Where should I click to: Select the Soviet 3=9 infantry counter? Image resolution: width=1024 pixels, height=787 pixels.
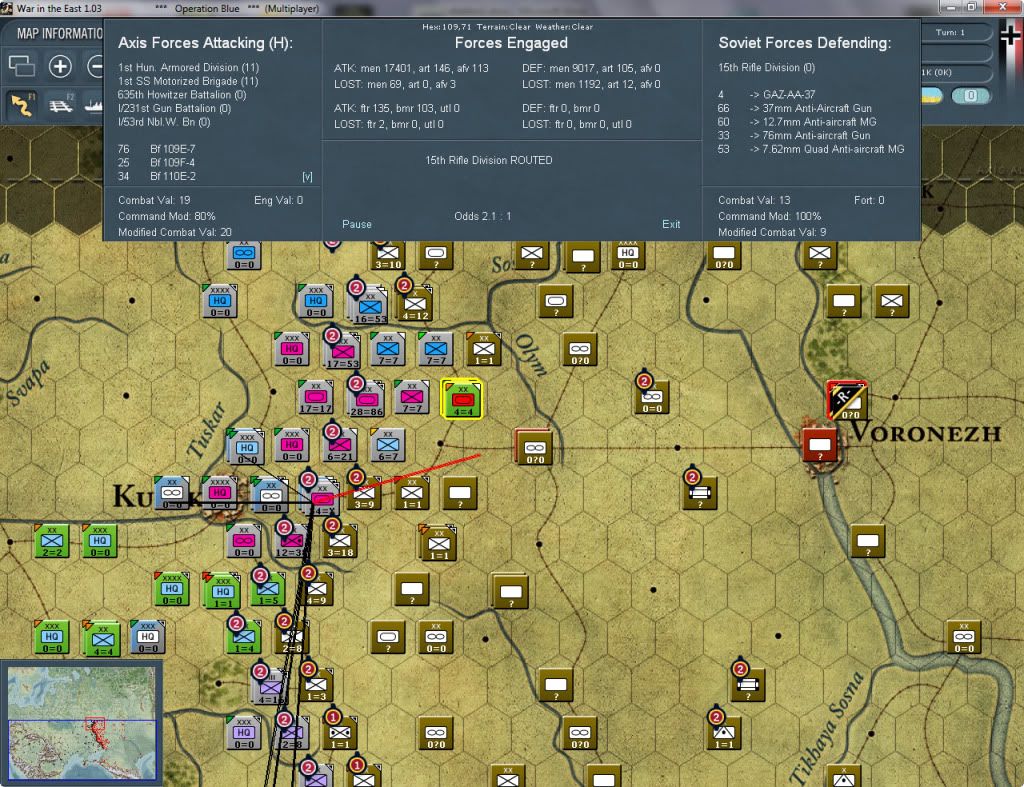coord(364,494)
